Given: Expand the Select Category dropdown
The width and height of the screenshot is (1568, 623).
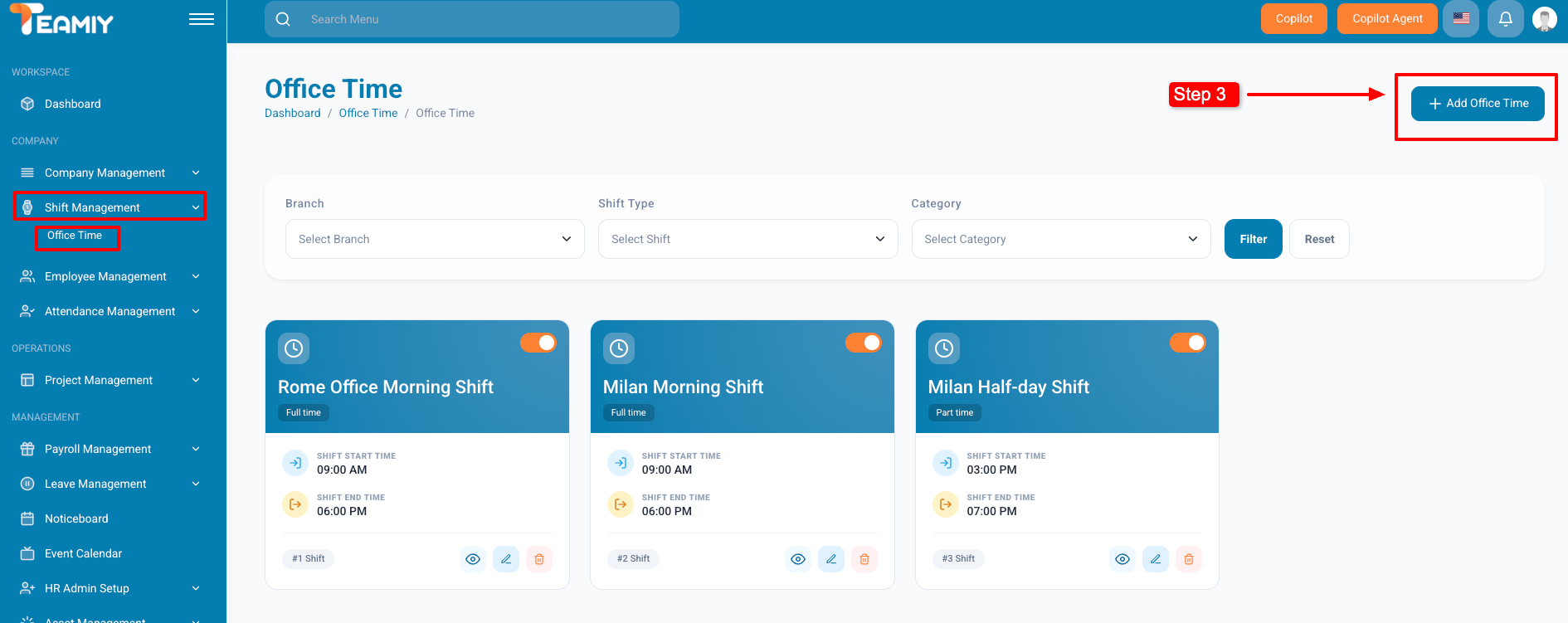Looking at the screenshot, I should [1060, 239].
